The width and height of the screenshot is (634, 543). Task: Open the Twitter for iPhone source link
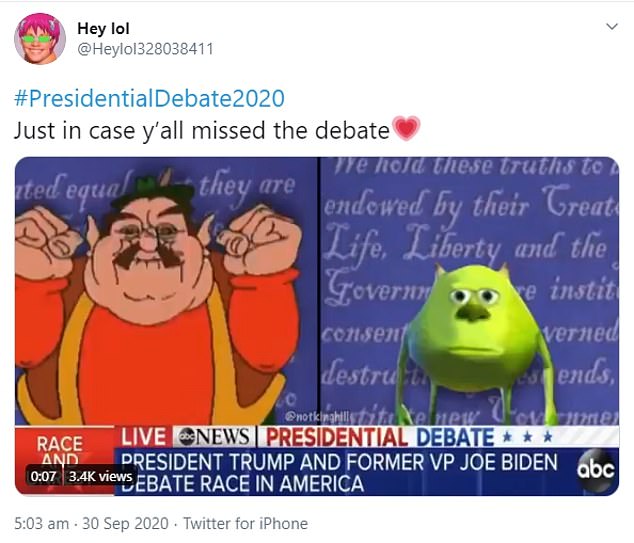[x=245, y=523]
